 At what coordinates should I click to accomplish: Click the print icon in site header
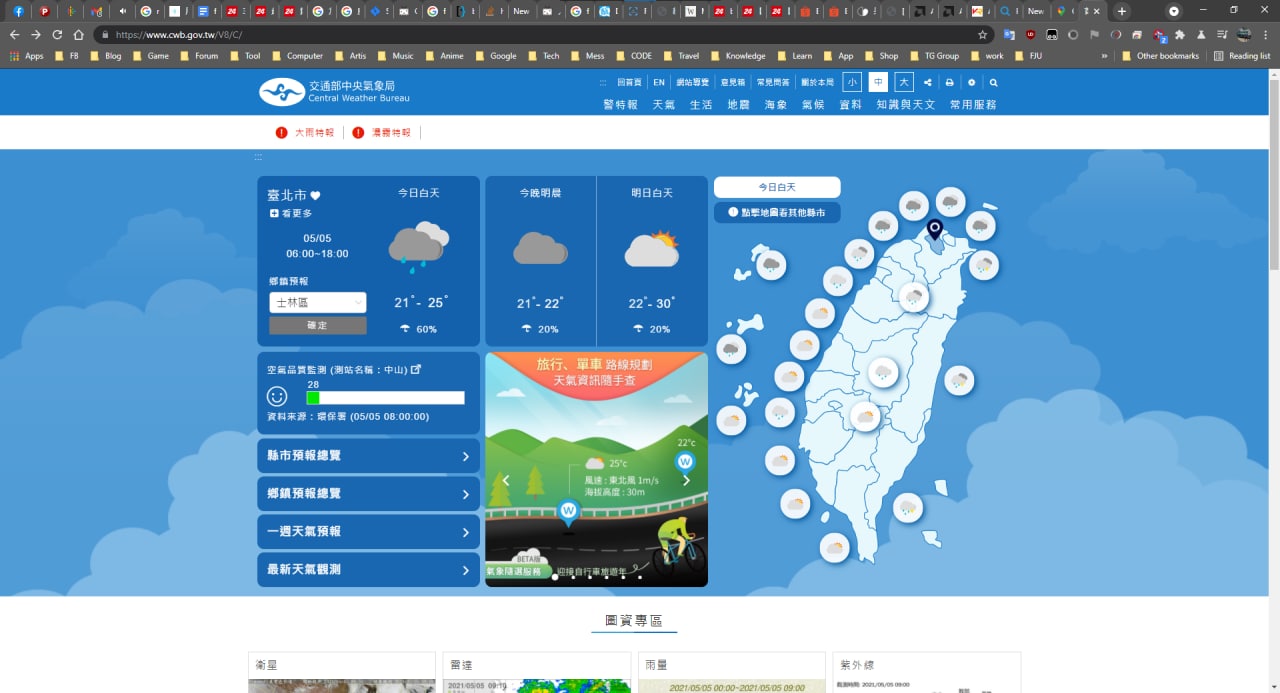pyautogui.click(x=949, y=83)
